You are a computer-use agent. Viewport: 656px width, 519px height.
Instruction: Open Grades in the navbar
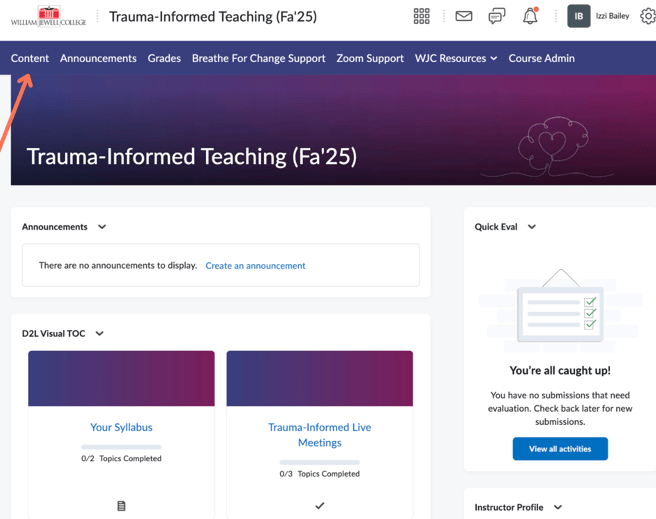[x=164, y=58]
